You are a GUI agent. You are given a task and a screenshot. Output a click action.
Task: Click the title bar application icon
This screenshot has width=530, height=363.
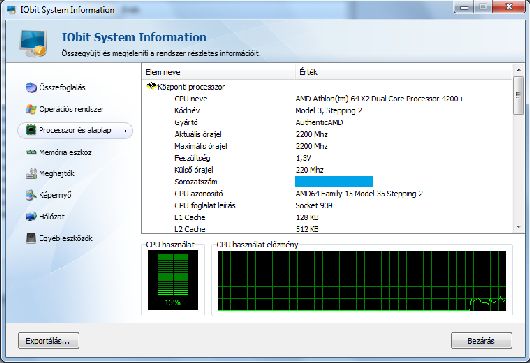[x=11, y=9]
